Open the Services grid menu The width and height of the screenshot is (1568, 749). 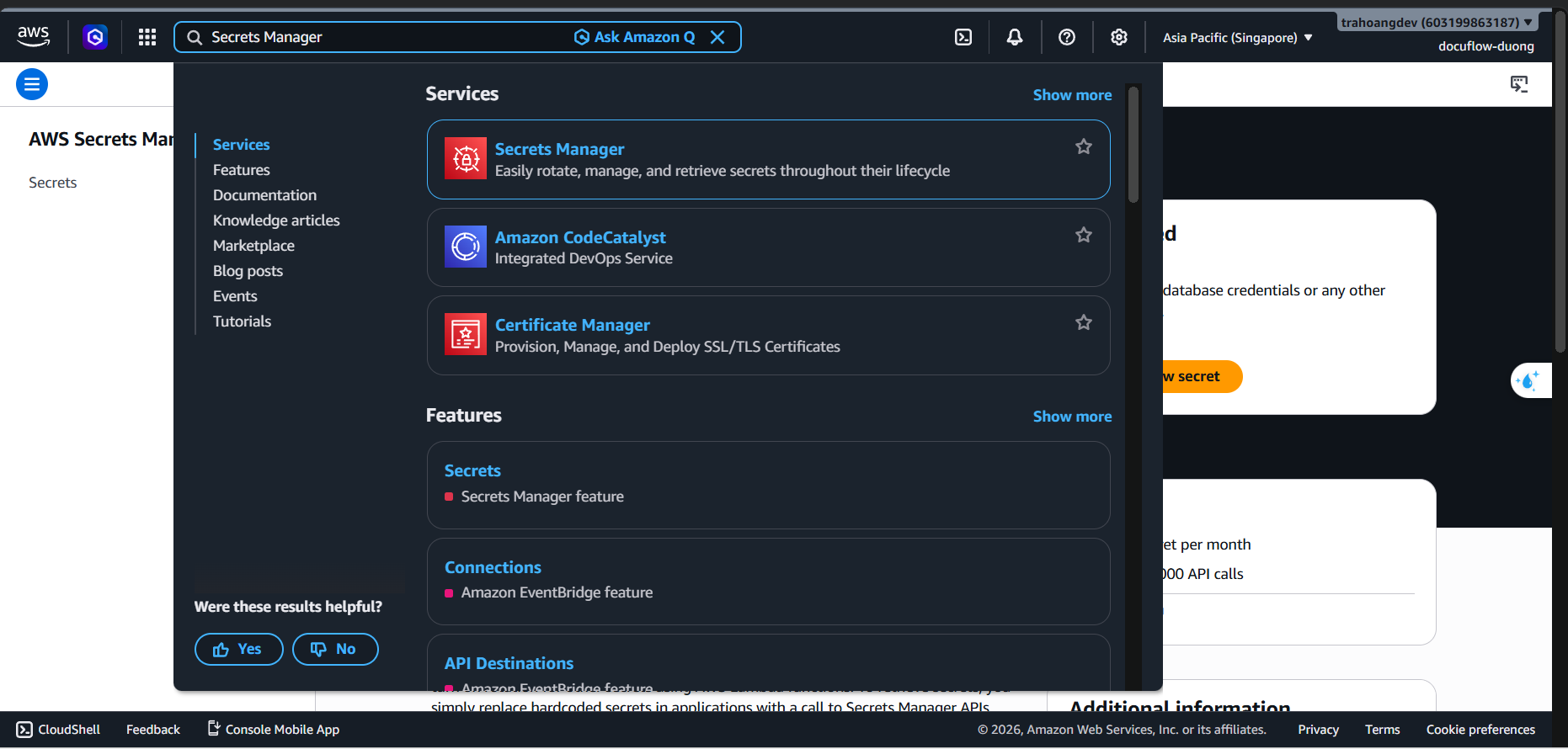tap(147, 37)
